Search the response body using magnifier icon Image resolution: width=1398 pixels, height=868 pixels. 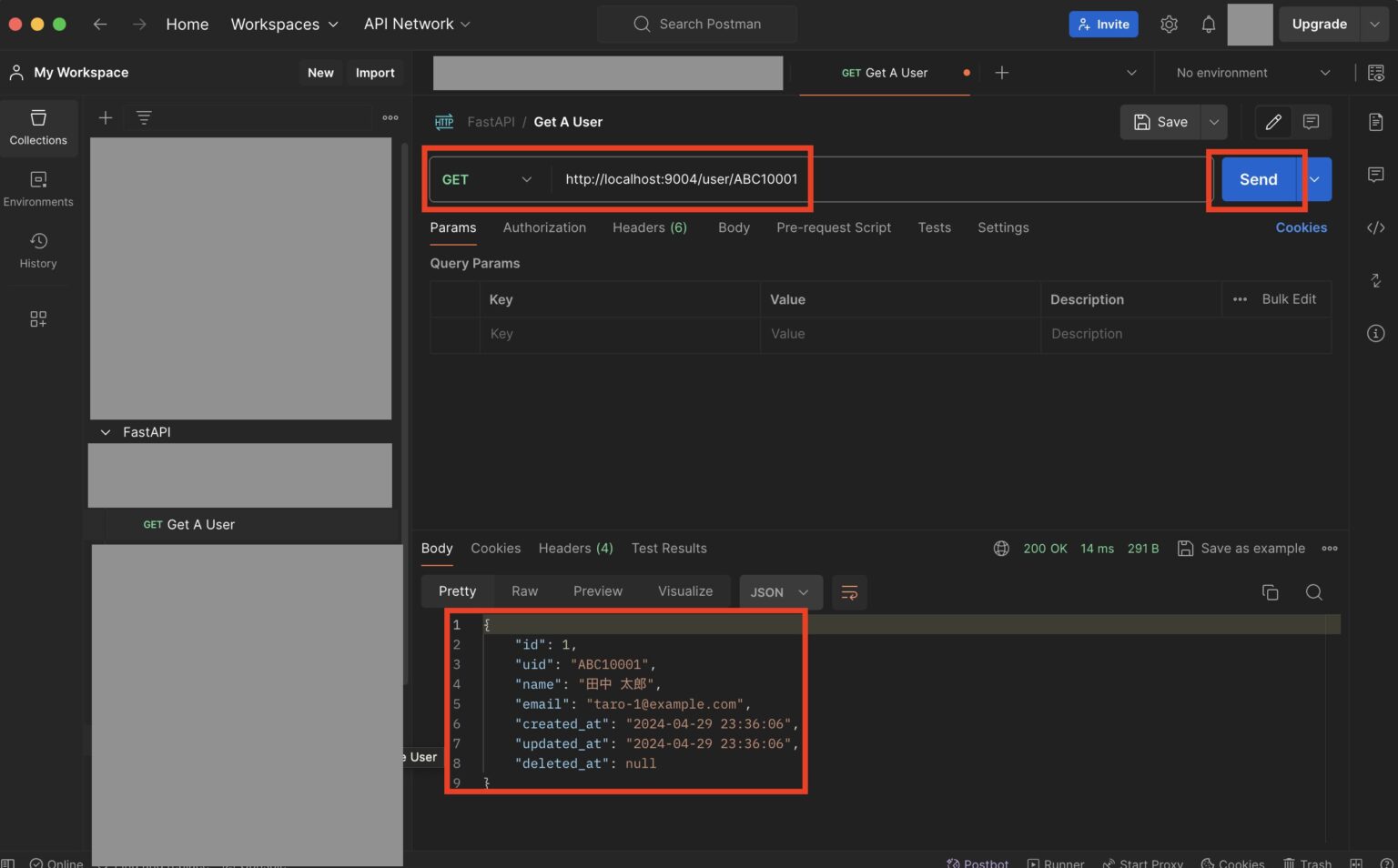pos(1313,592)
